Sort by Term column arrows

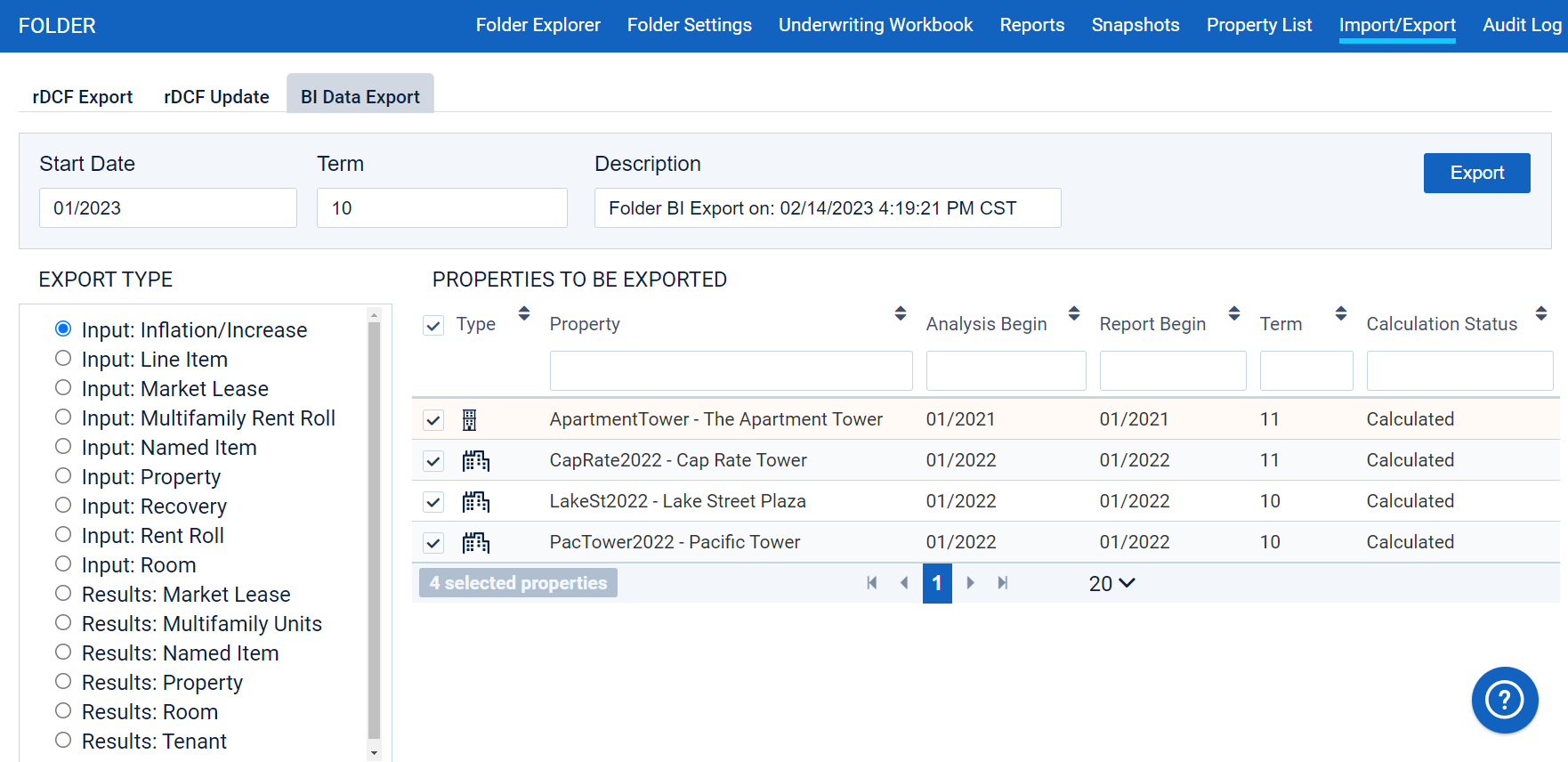click(x=1341, y=313)
